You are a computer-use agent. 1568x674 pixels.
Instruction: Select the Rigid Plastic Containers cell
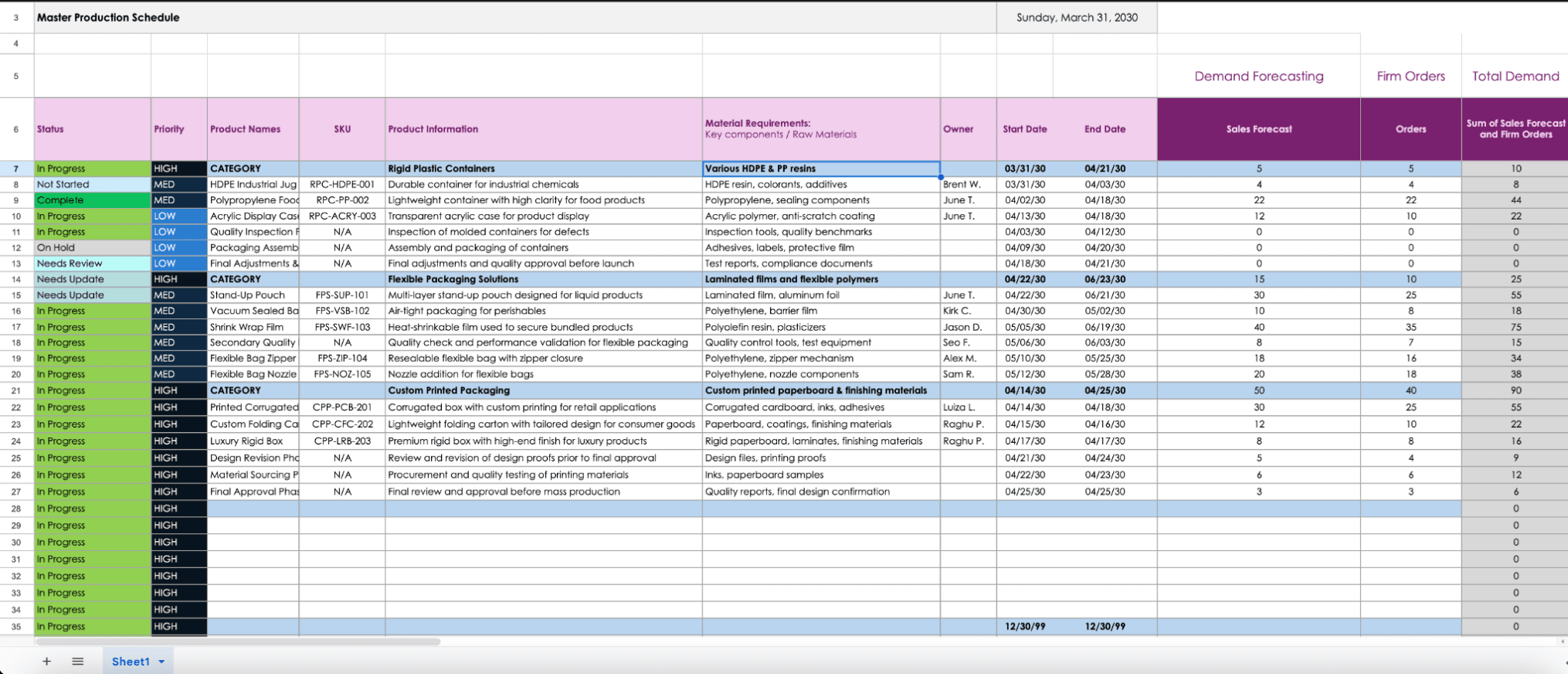(544, 168)
